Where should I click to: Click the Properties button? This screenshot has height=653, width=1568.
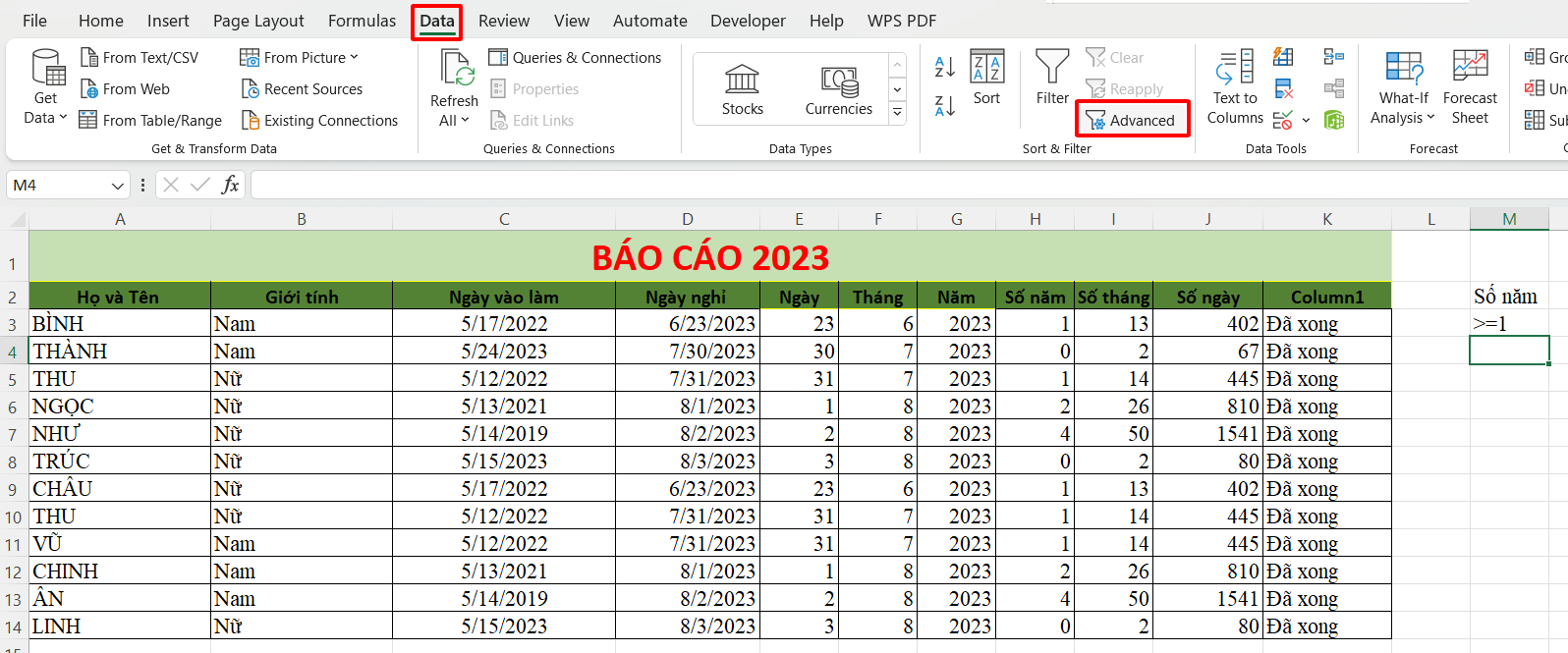534,89
